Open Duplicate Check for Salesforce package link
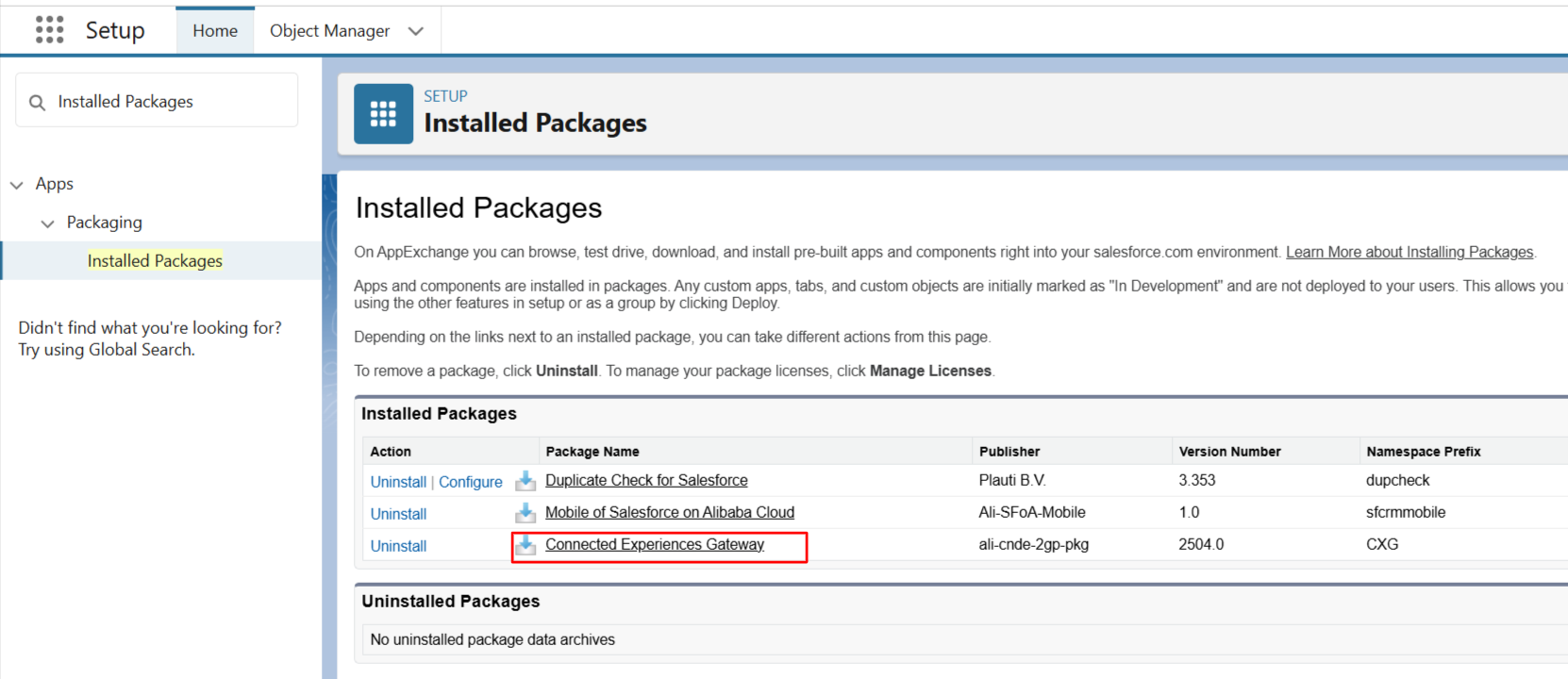This screenshot has width=1568, height=679. tap(646, 480)
